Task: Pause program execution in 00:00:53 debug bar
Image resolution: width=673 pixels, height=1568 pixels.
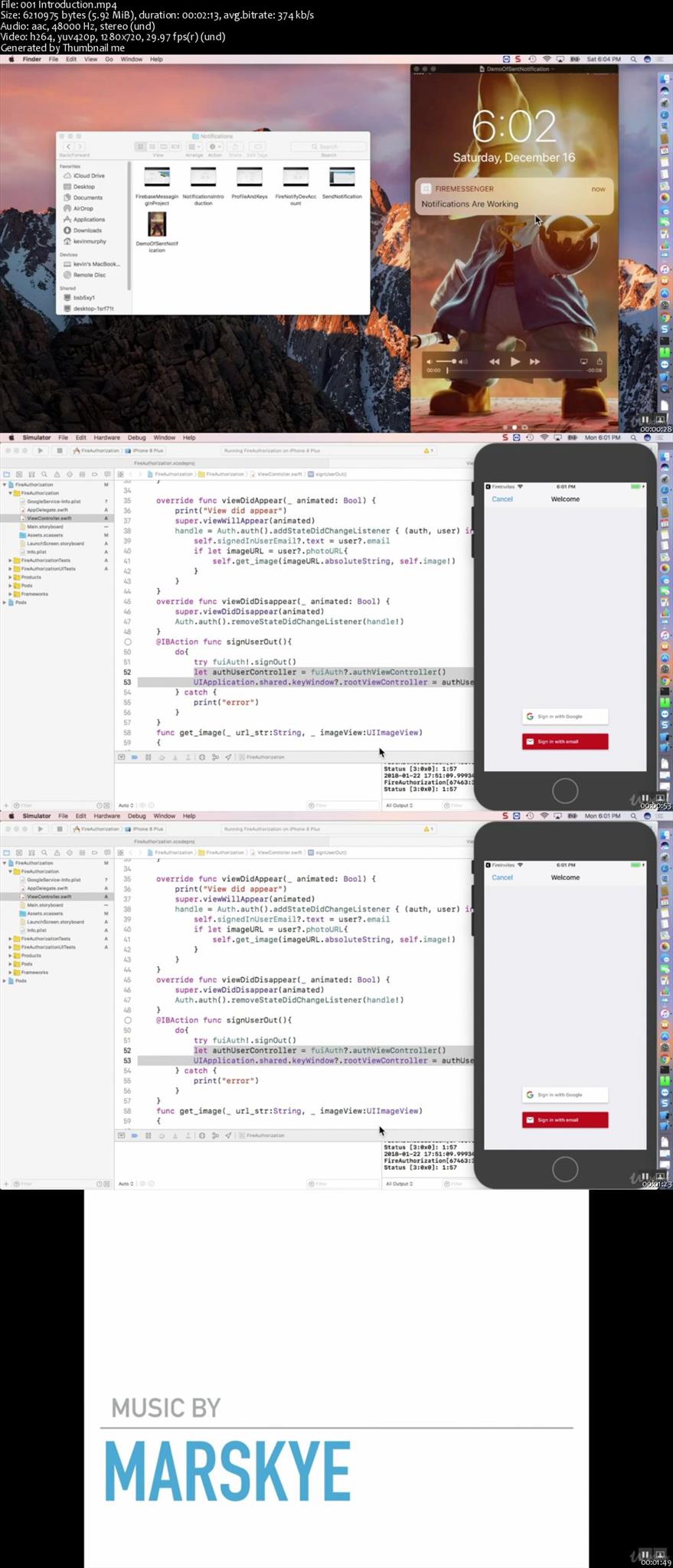Action: (148, 757)
